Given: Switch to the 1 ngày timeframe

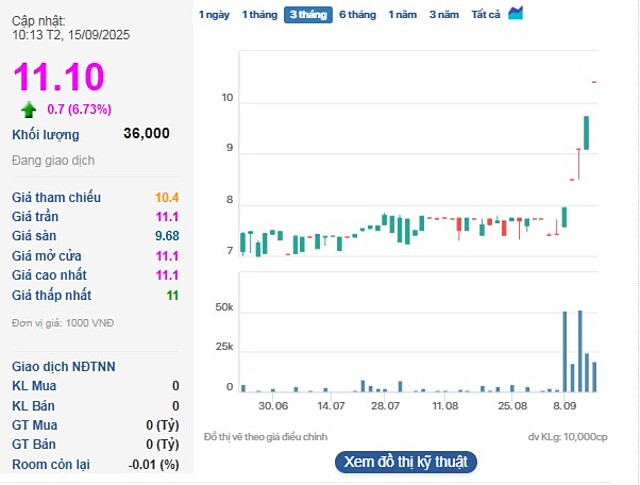Looking at the screenshot, I should point(214,15).
